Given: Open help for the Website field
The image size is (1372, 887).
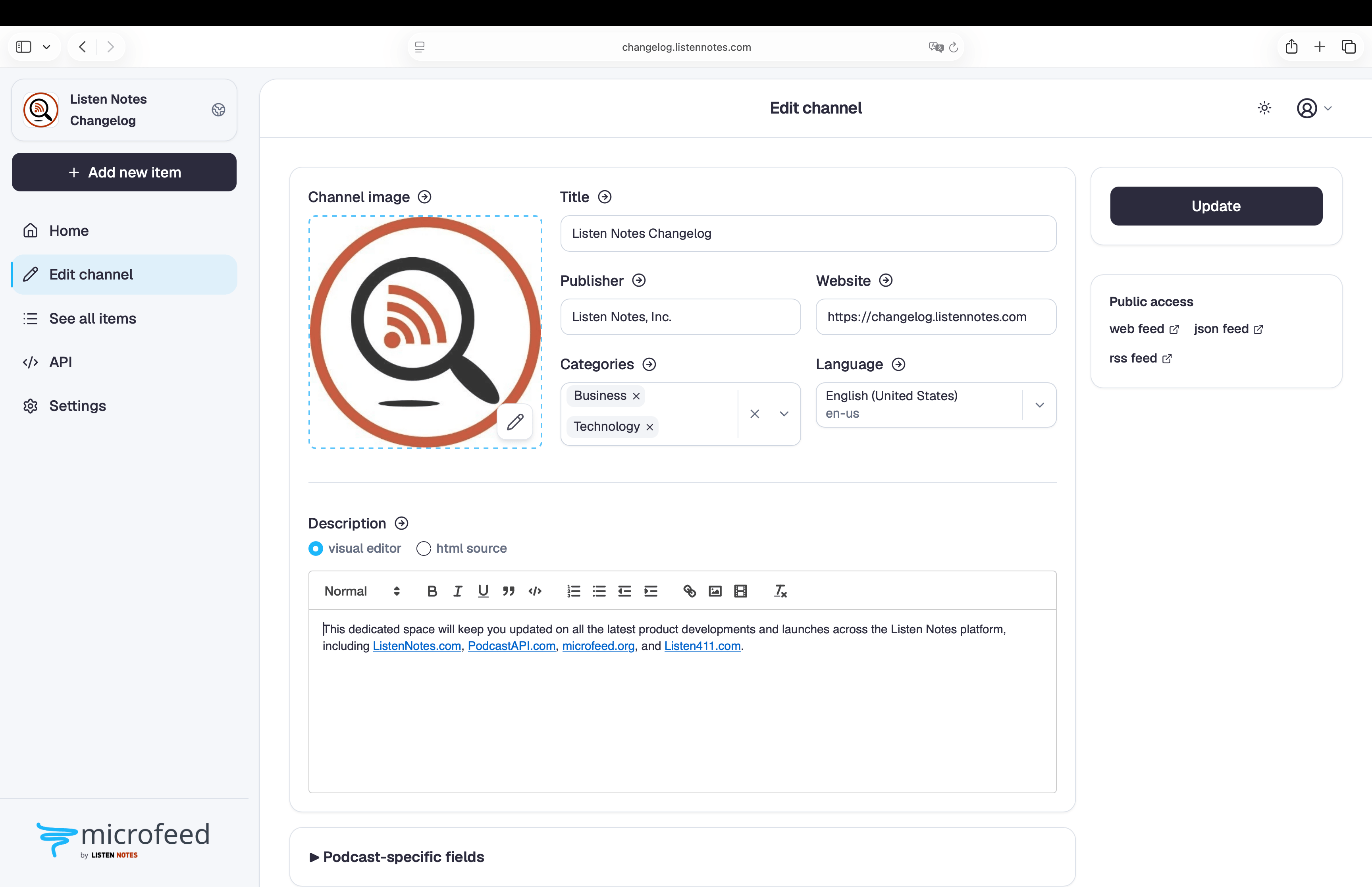Looking at the screenshot, I should point(886,280).
